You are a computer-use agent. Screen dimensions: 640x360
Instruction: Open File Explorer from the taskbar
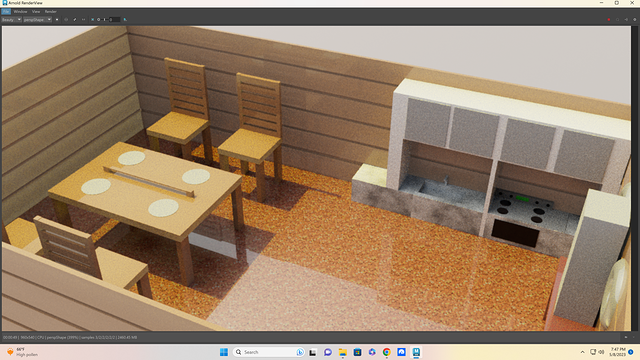(342, 352)
